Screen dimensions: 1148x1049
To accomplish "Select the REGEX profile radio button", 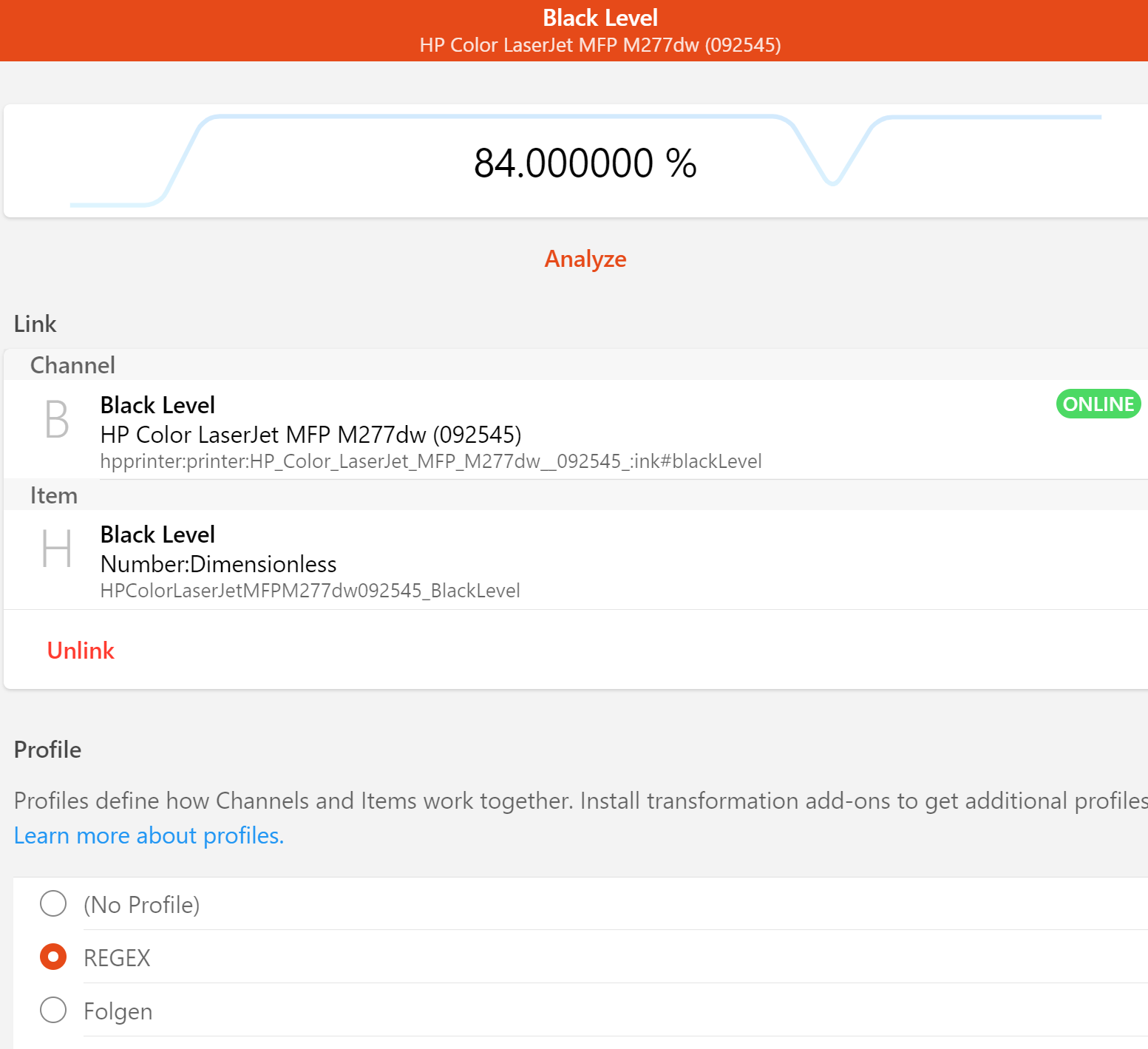I will click(x=53, y=957).
